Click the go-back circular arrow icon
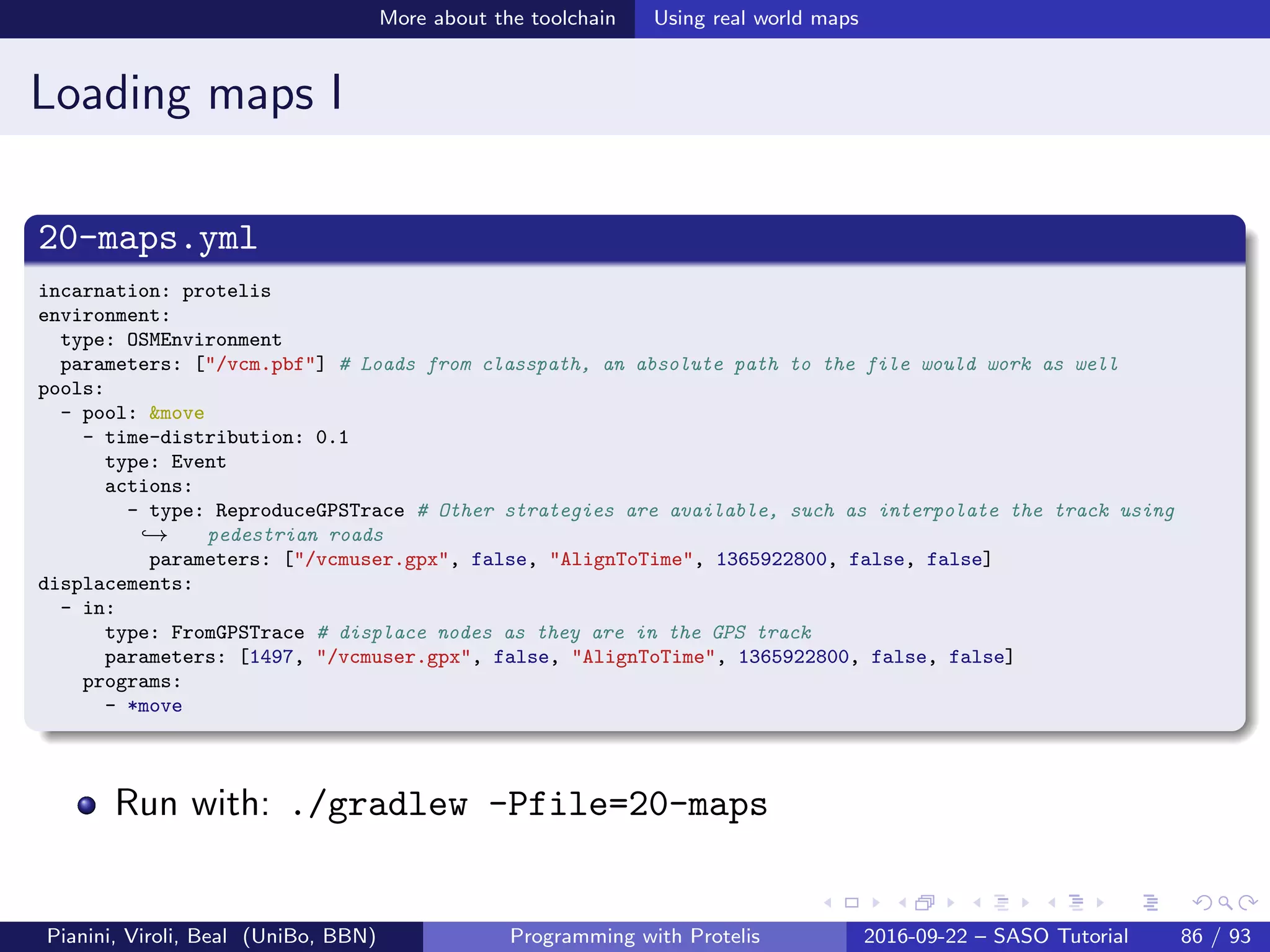1270x952 pixels. tap(1202, 903)
